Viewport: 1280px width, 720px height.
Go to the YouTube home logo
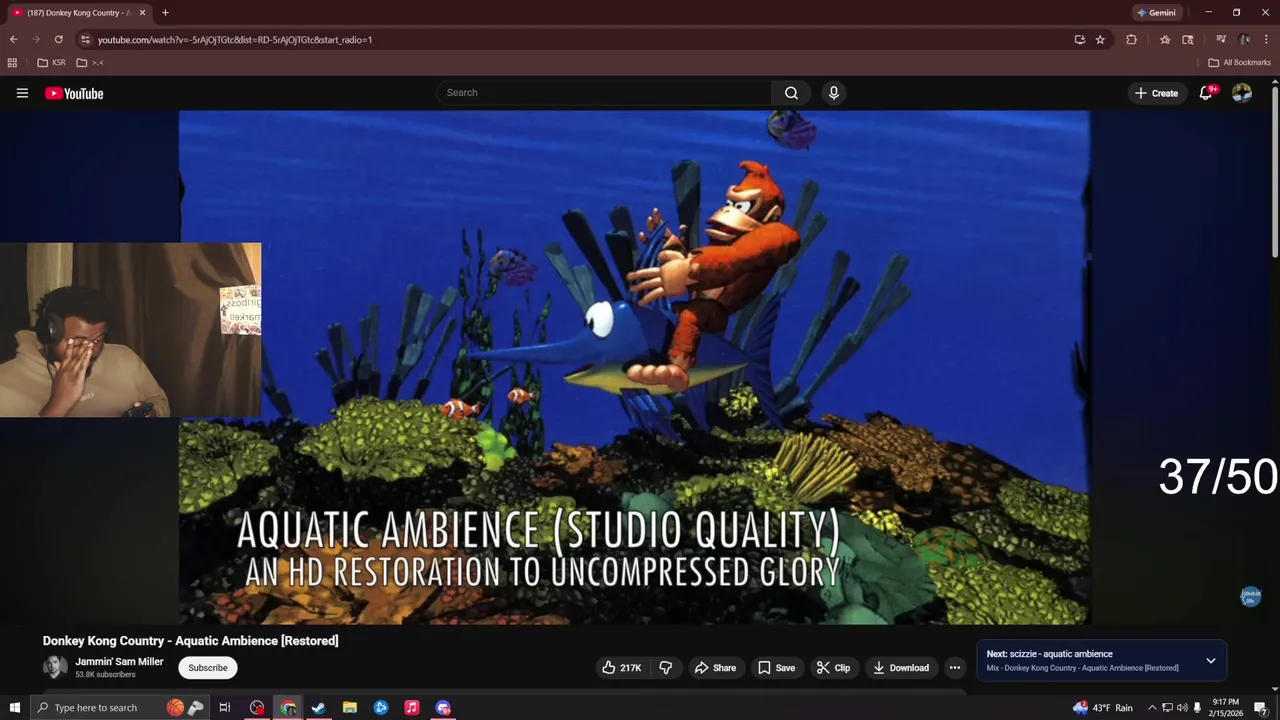(x=74, y=93)
